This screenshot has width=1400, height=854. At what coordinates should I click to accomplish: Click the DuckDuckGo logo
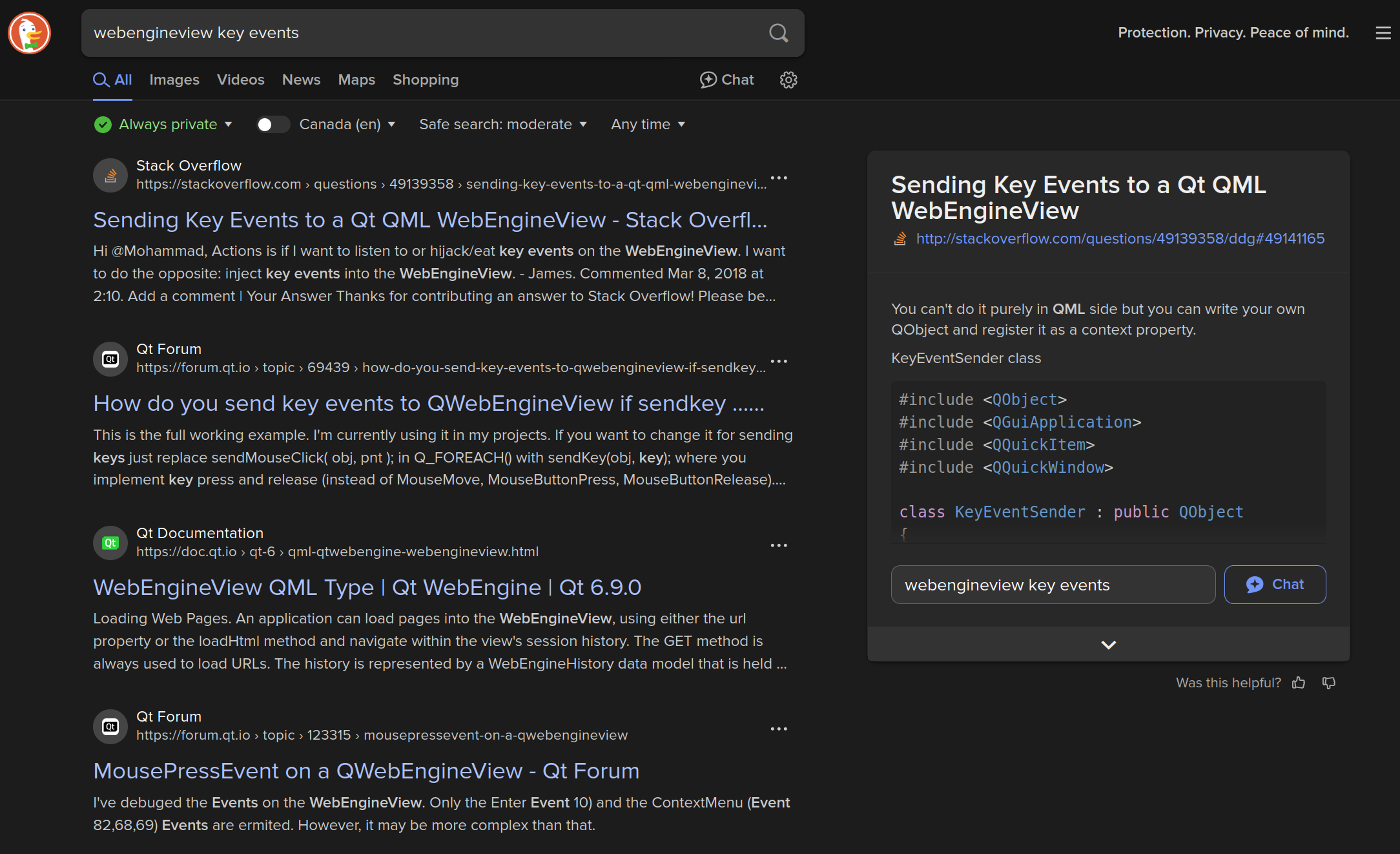[30, 33]
